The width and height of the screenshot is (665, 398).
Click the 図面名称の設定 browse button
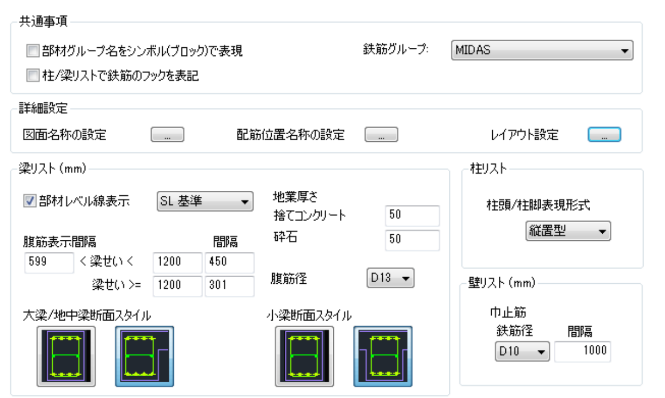pos(168,135)
